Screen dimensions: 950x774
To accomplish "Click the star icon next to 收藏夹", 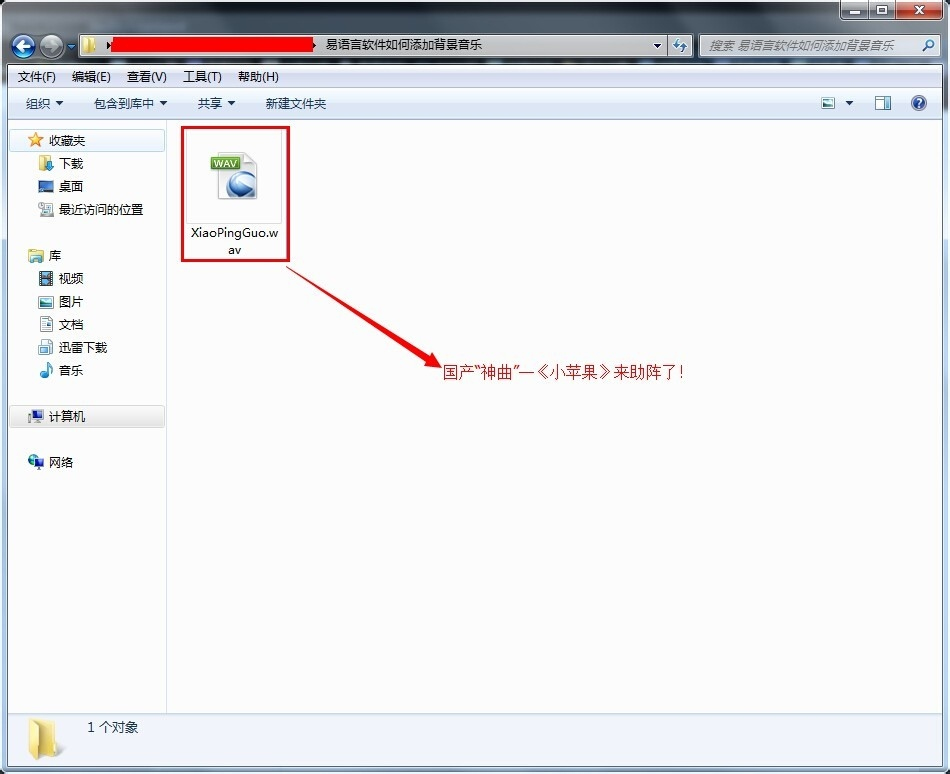I will pos(36,140).
